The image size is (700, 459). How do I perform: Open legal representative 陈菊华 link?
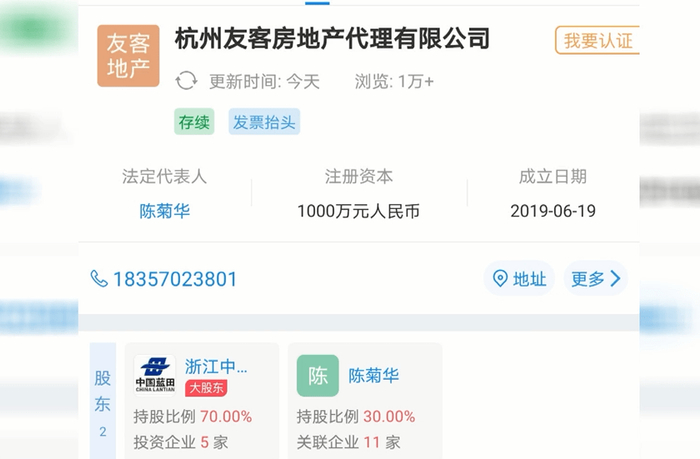click(164, 211)
